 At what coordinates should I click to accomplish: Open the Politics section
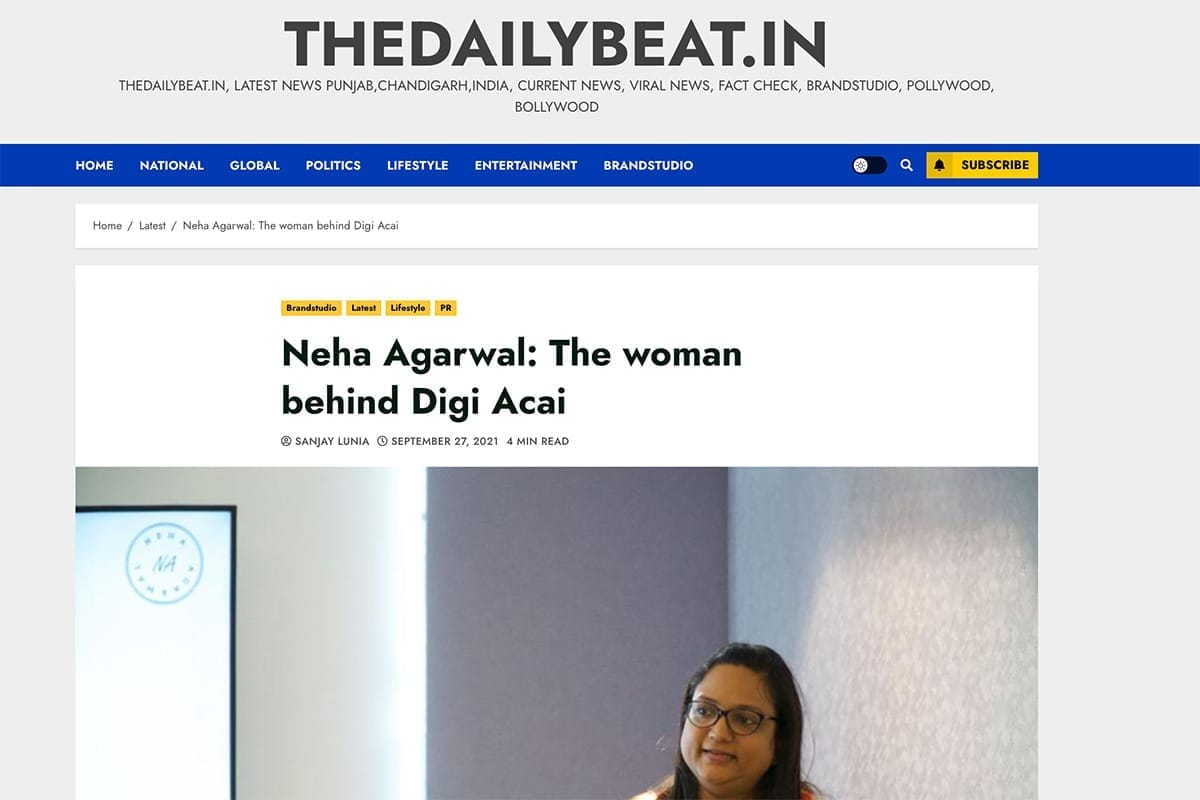[x=333, y=165]
